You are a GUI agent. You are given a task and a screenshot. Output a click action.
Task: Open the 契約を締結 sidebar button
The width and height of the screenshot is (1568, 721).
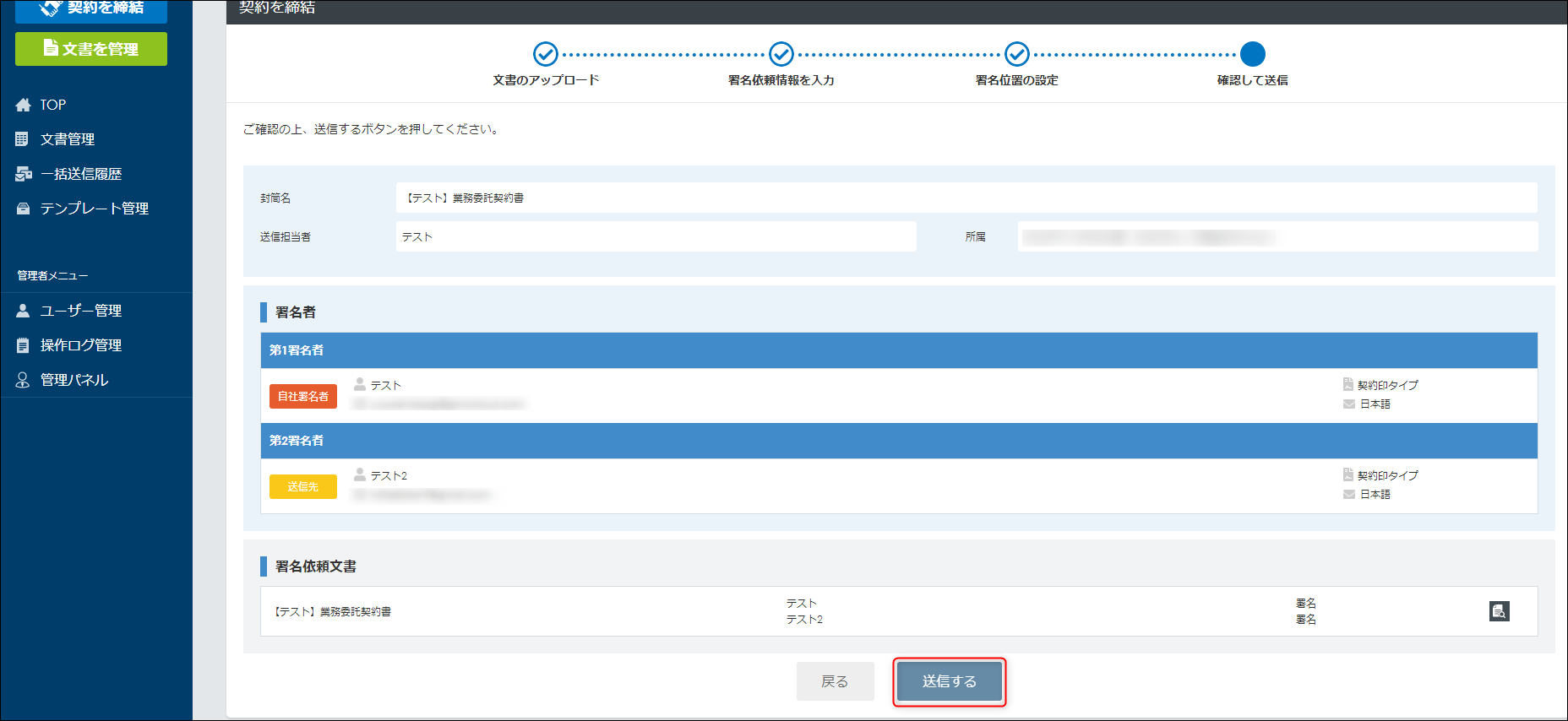point(91,9)
